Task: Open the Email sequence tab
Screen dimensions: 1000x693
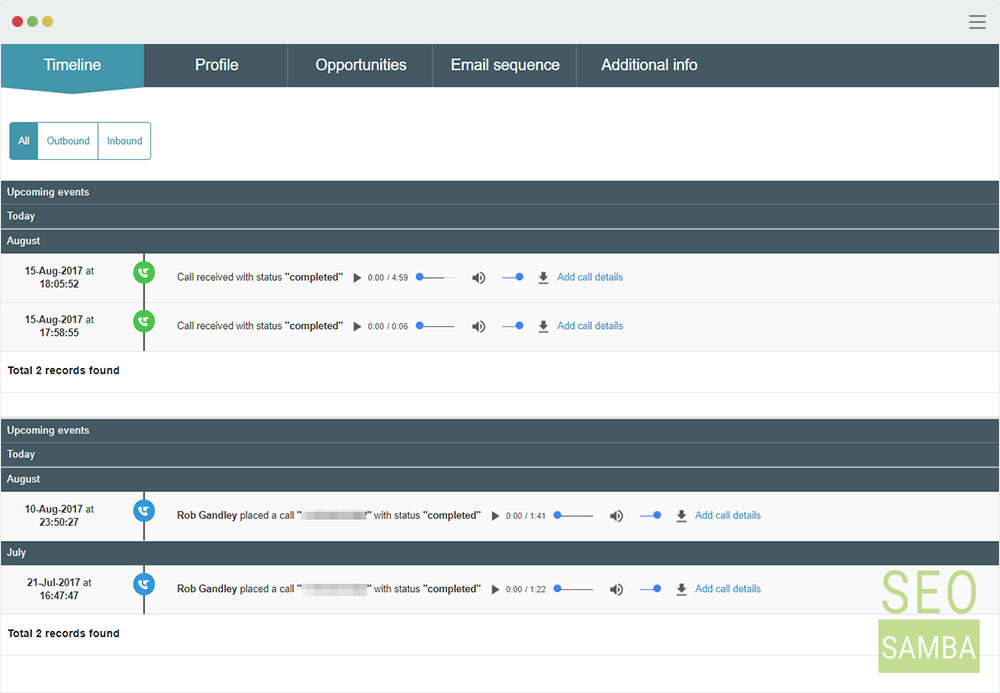Action: point(504,65)
